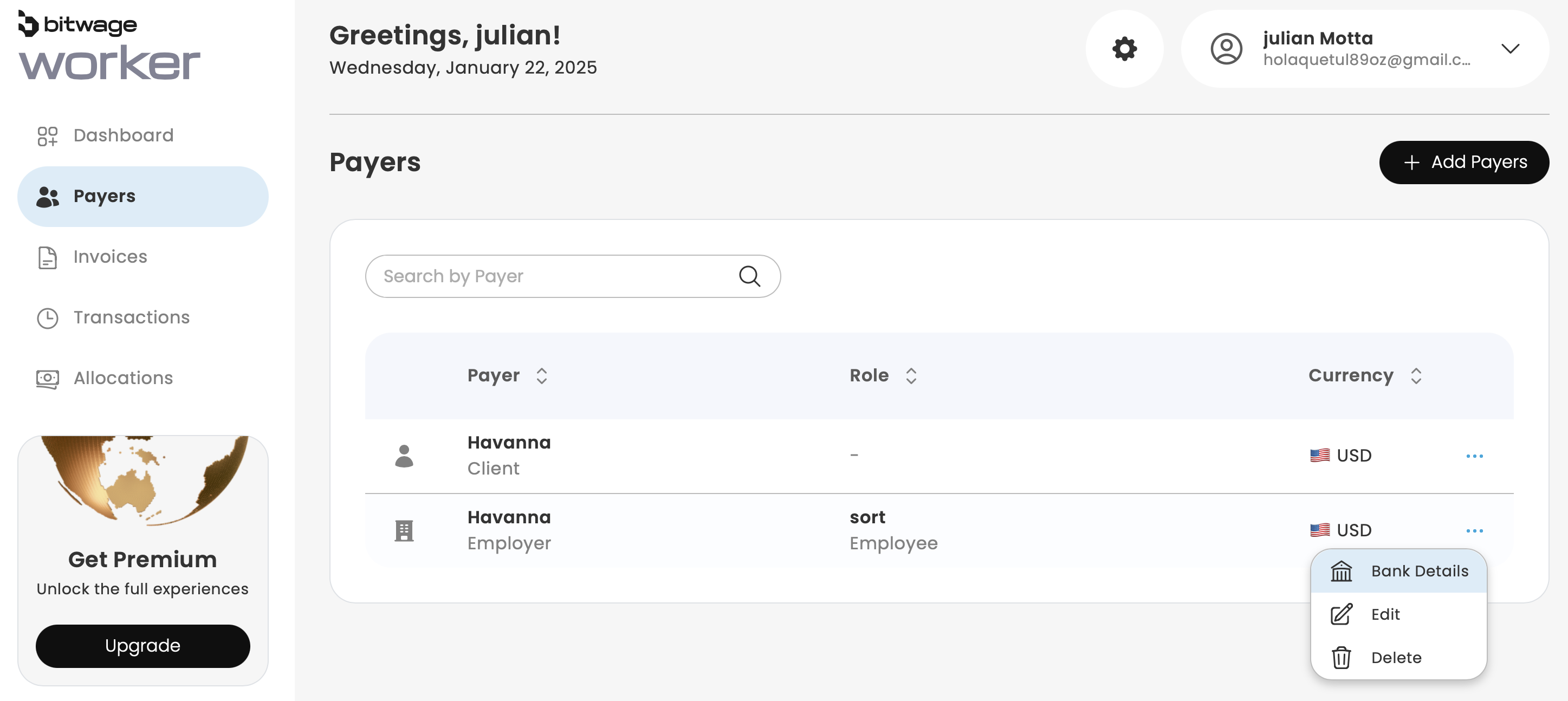Viewport: 1568px width, 701px height.
Task: Click the Bitwage worker logo
Action: click(108, 46)
